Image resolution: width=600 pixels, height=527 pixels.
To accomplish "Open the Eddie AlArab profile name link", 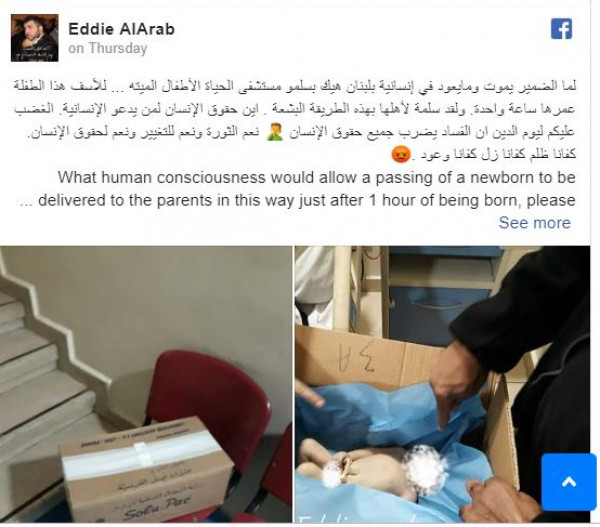I will (121, 29).
